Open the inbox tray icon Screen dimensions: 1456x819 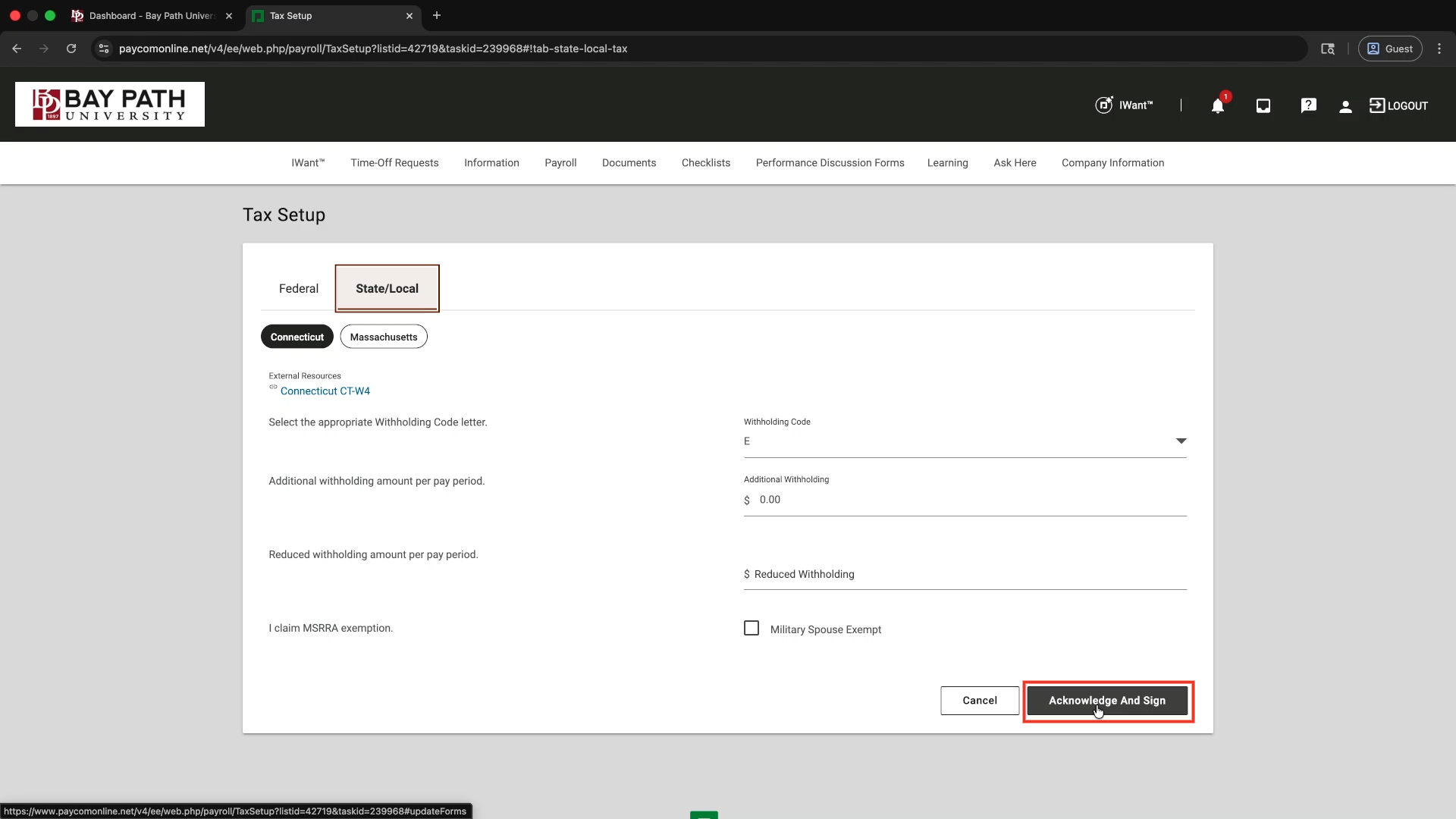[x=1263, y=106]
